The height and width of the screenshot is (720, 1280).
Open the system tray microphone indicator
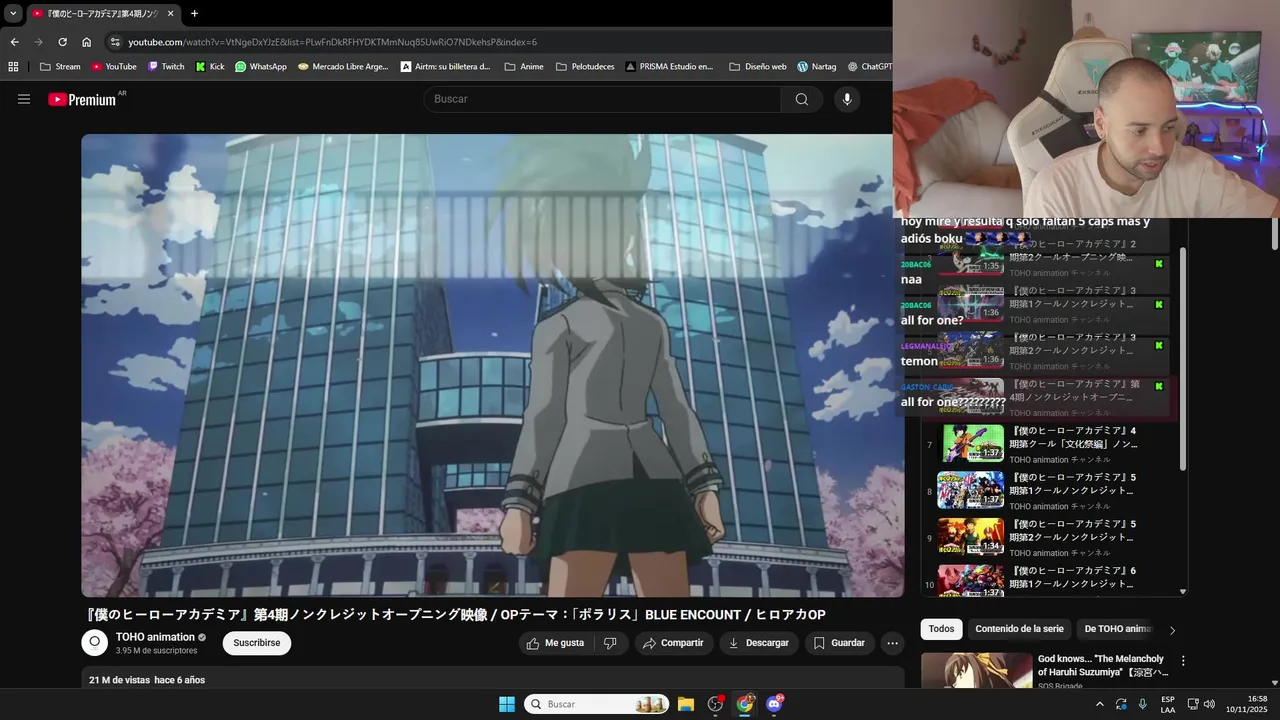[1143, 704]
